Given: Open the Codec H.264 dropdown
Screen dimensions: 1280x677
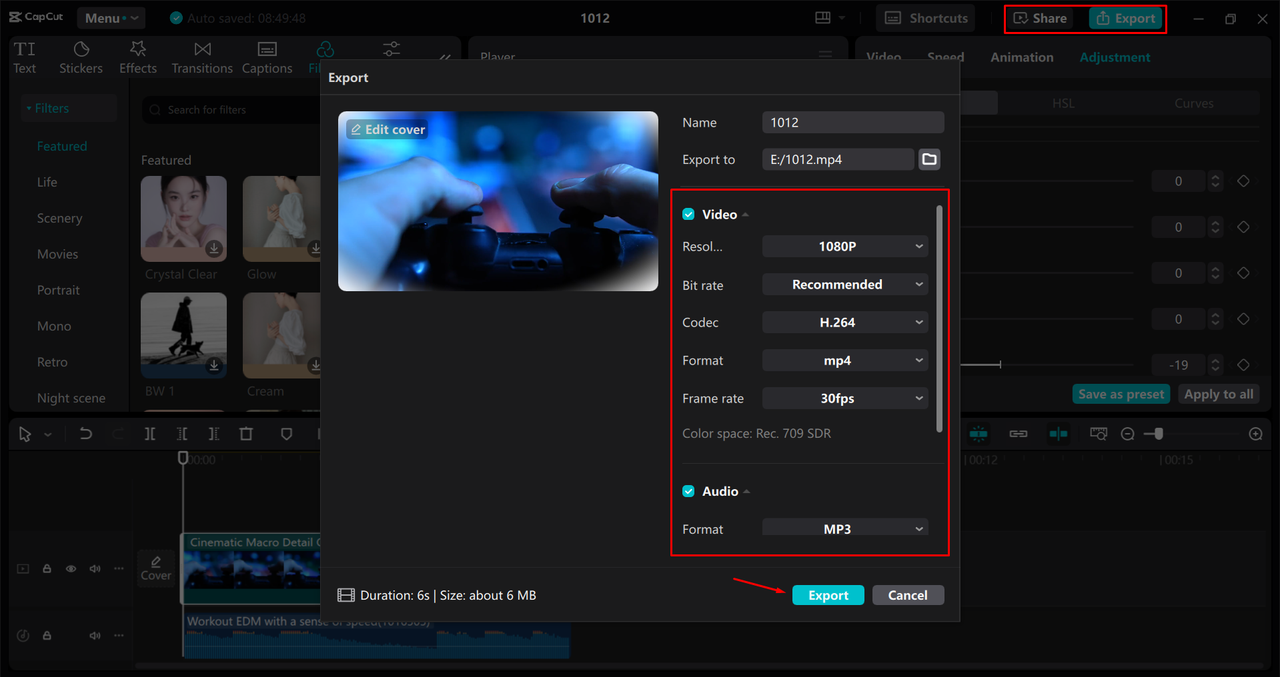Looking at the screenshot, I should [845, 322].
